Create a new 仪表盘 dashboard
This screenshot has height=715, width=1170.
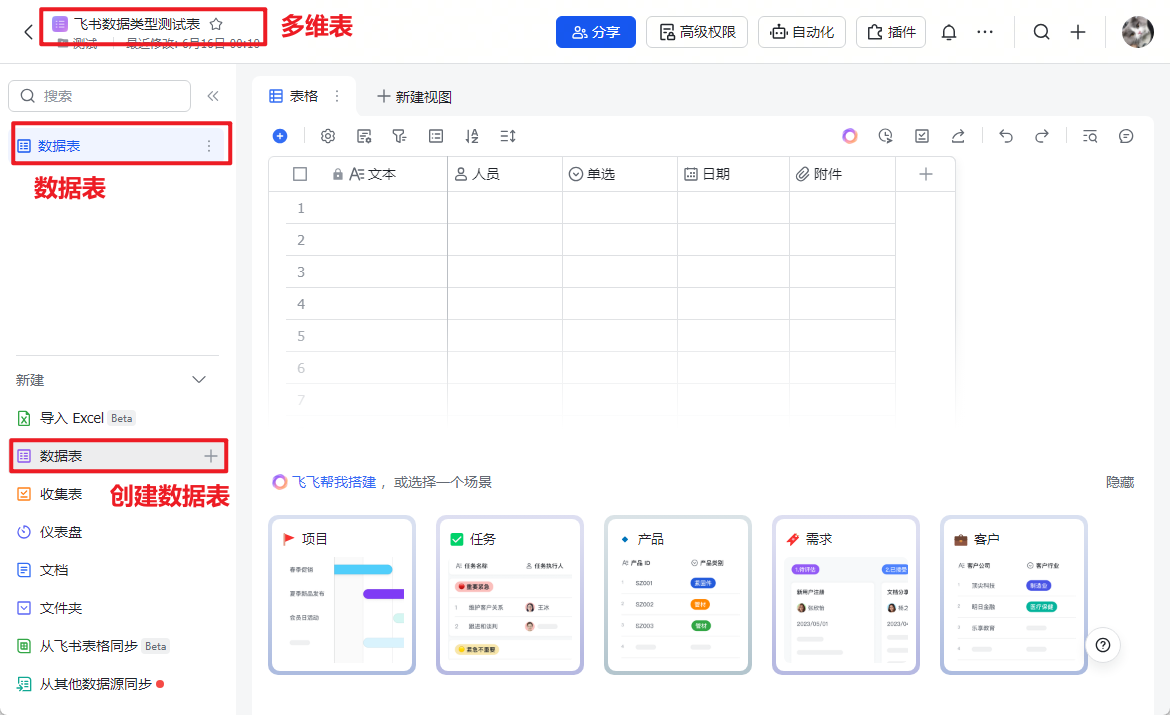[50, 532]
